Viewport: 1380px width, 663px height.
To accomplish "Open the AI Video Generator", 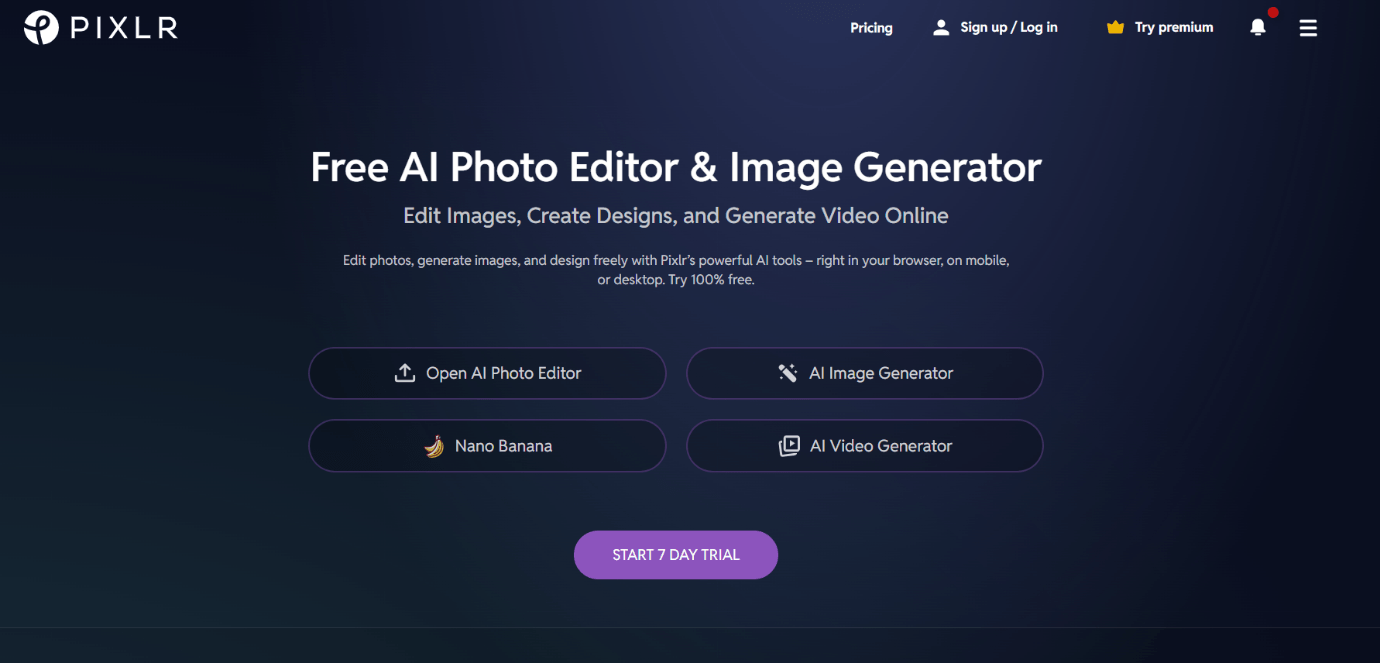I will click(864, 446).
